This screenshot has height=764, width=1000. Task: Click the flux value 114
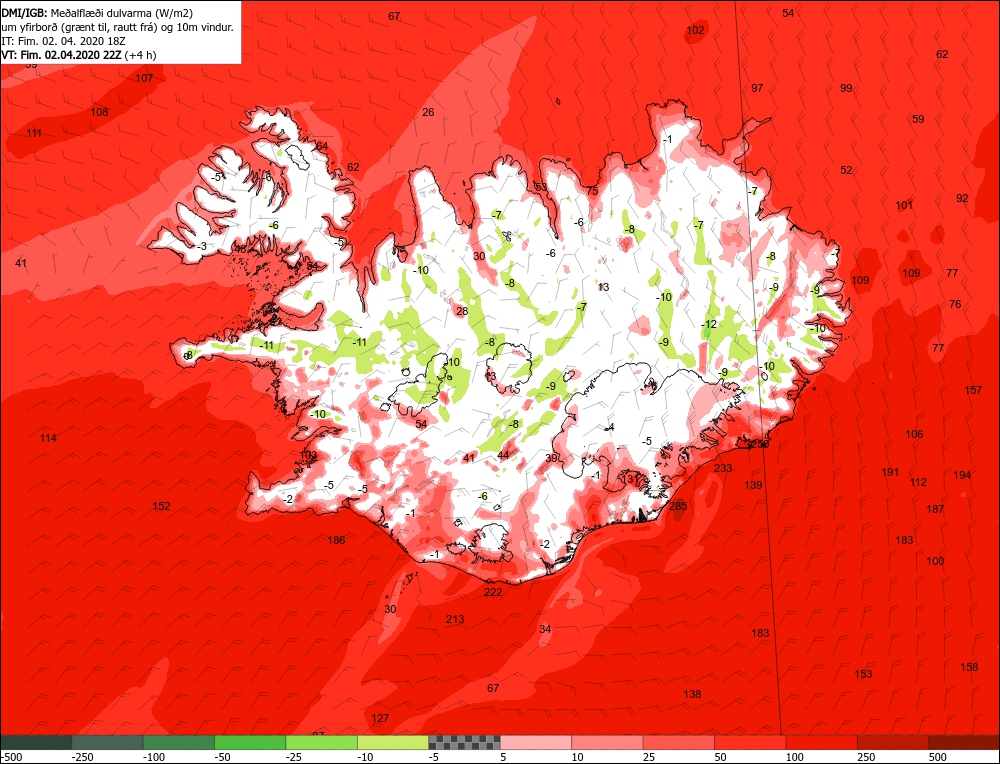click(x=48, y=437)
